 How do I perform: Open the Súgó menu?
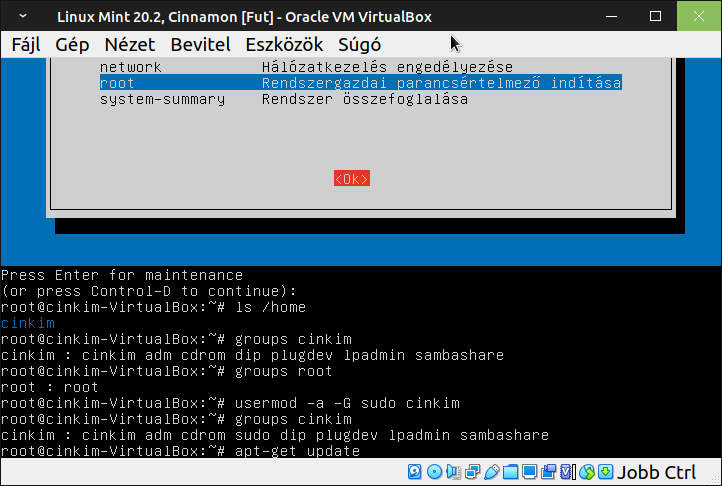pyautogui.click(x=359, y=45)
